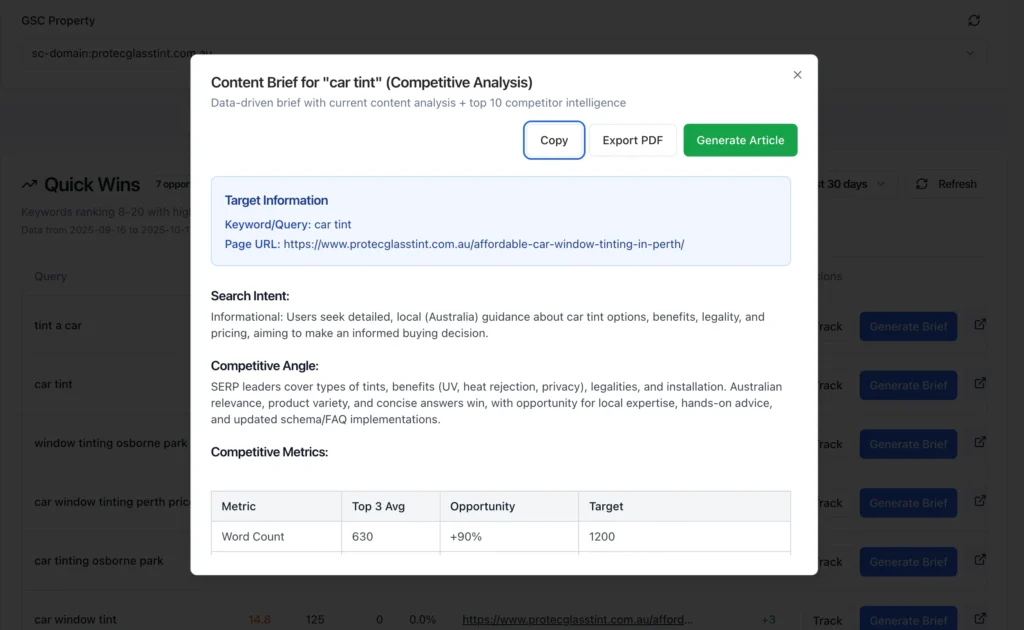1024x630 pixels.
Task: Close the Content Brief dialog
Action: click(797, 75)
